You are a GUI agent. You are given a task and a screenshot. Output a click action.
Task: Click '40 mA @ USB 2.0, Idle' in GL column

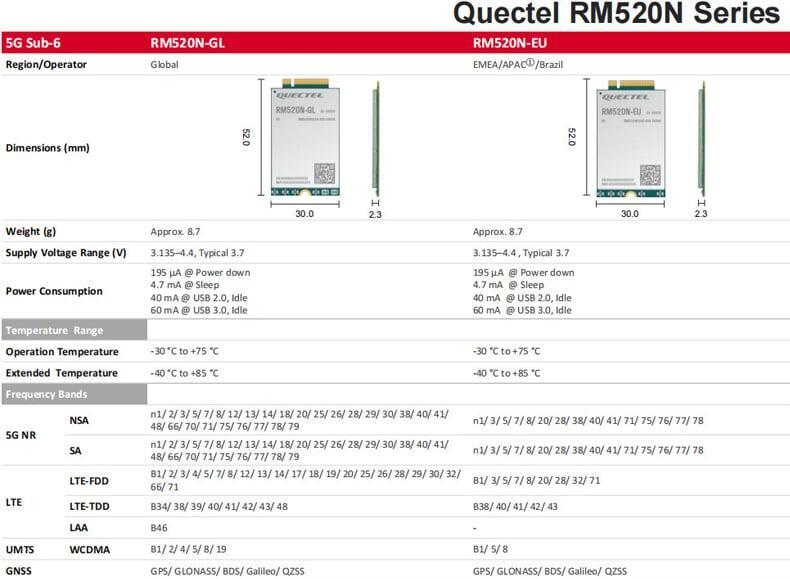(199, 298)
